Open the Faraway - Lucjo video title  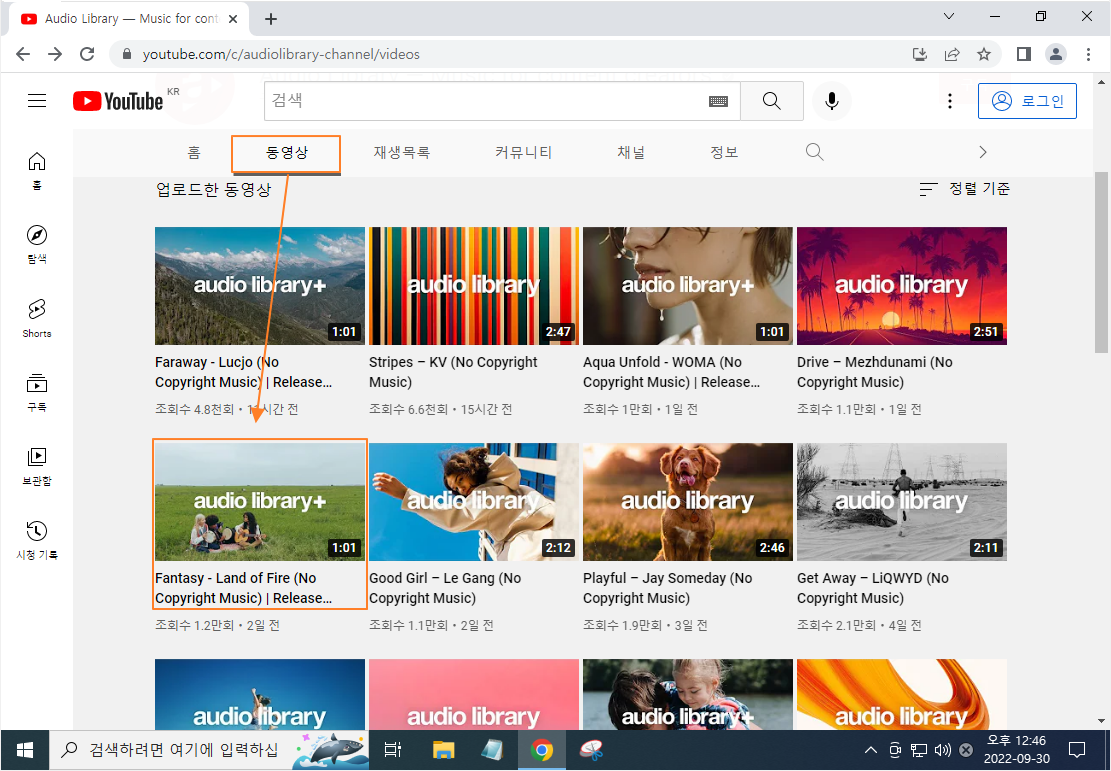(244, 372)
